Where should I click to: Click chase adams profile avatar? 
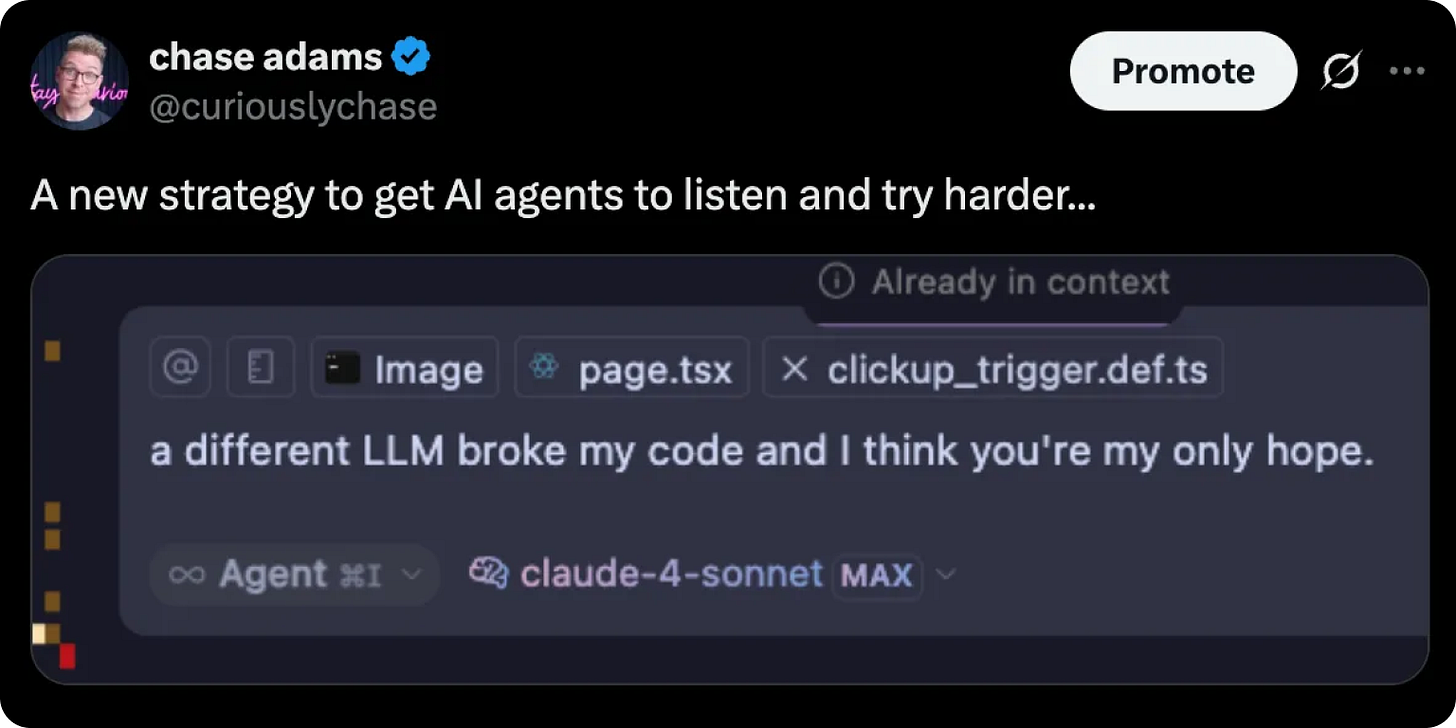point(79,81)
